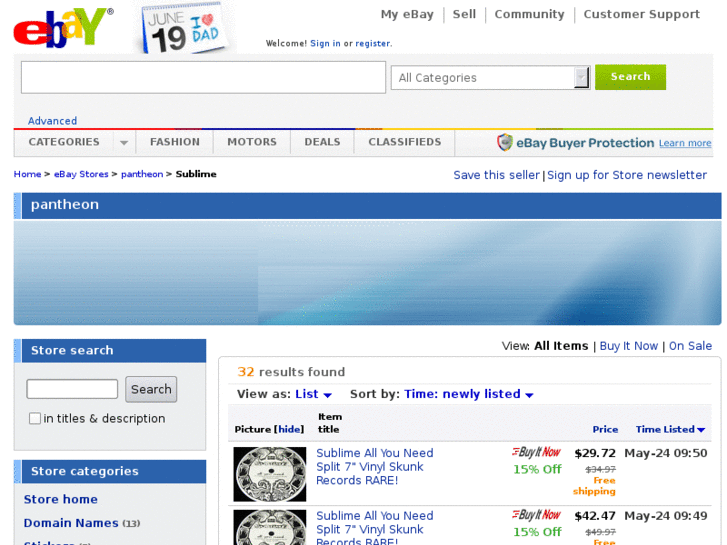The height and width of the screenshot is (545, 727).
Task: Go to the CLASSIFIEDS tab
Action: (x=405, y=142)
